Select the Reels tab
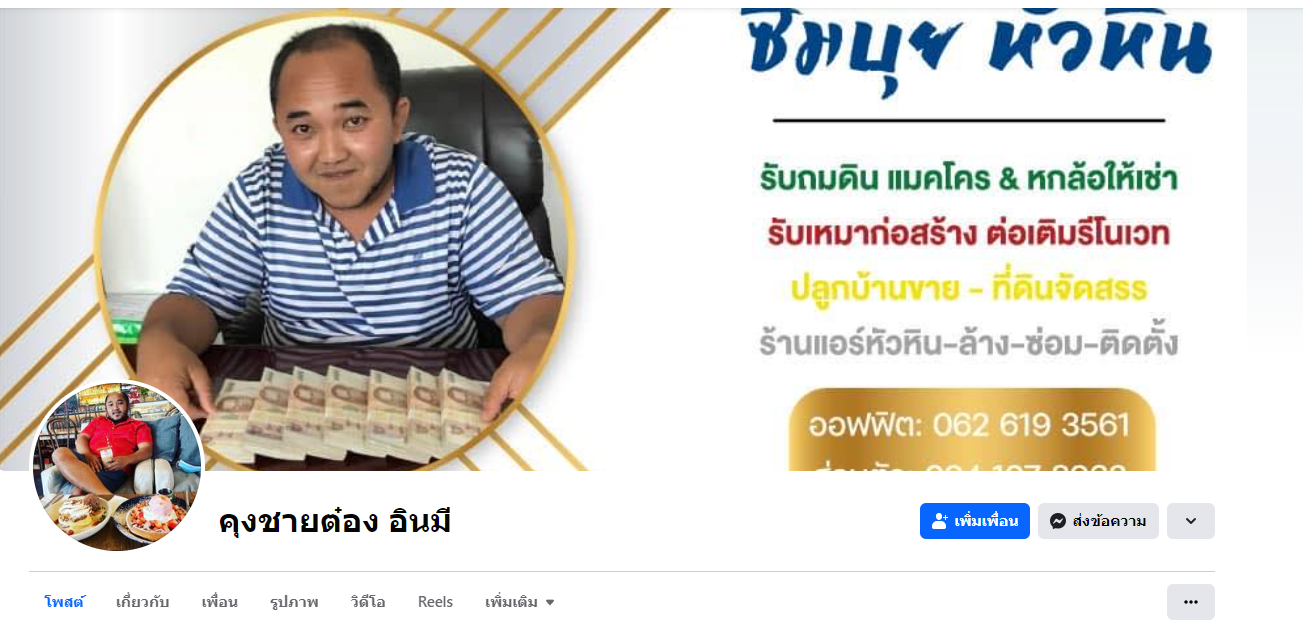Image resolution: width=1303 pixels, height=625 pixels. 435,602
